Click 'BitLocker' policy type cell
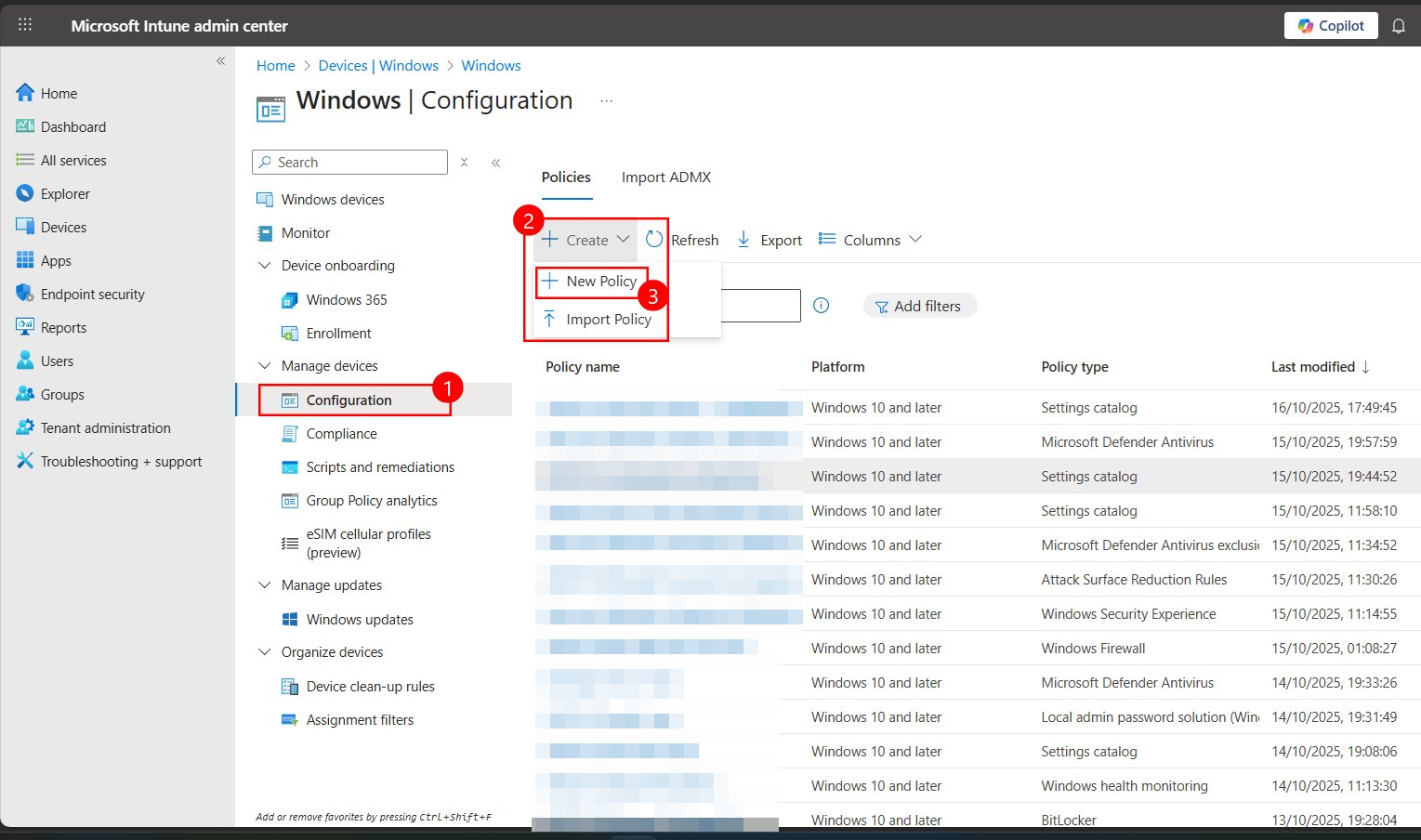Screen dimensions: 1421x840 1069,820
